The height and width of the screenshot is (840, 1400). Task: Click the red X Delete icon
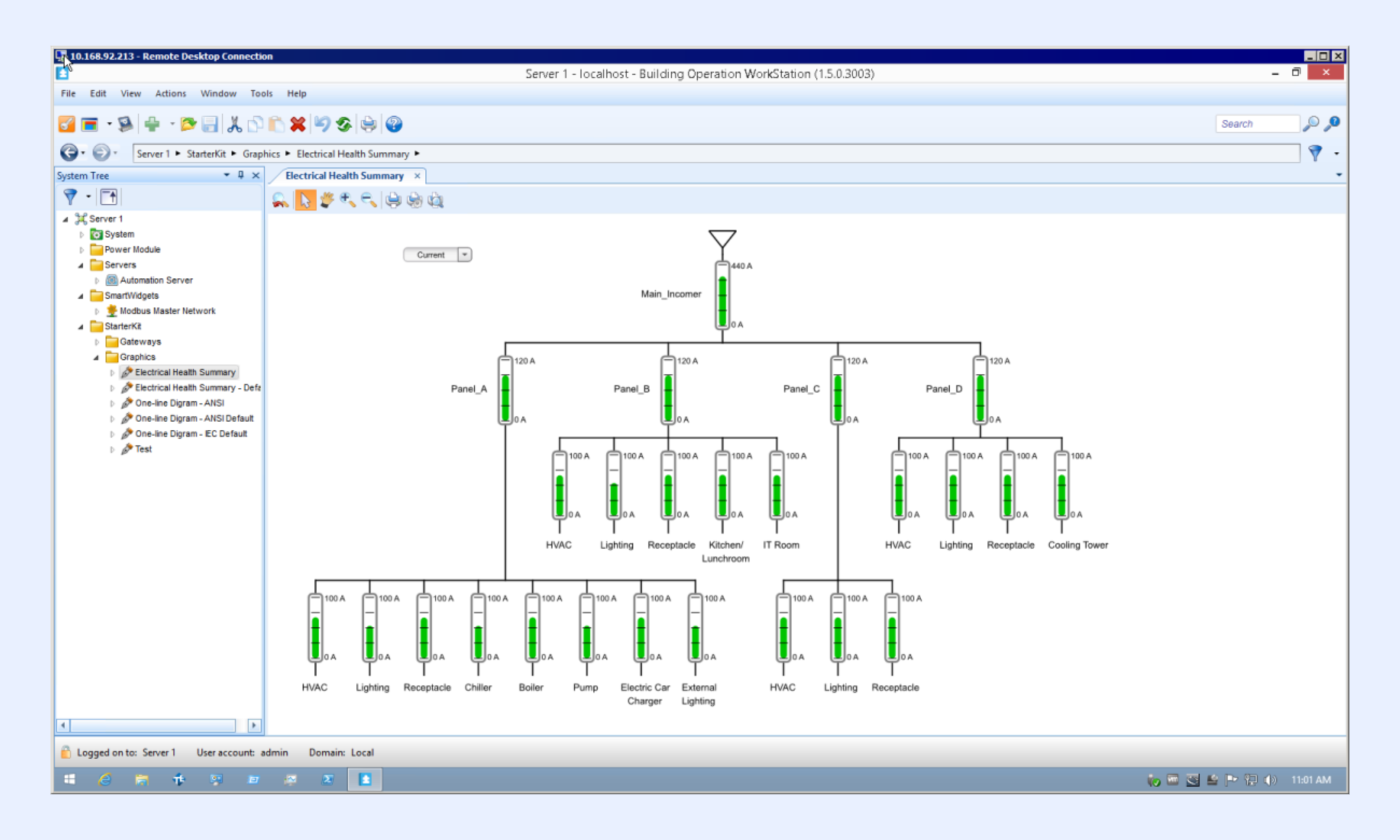click(298, 124)
